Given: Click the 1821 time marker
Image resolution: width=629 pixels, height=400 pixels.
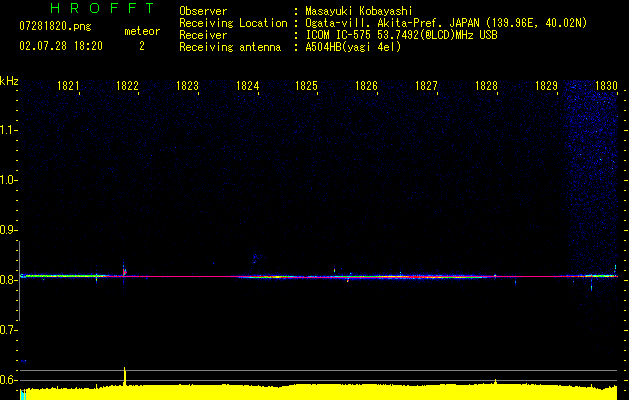Looking at the screenshot, I should click(68, 86).
